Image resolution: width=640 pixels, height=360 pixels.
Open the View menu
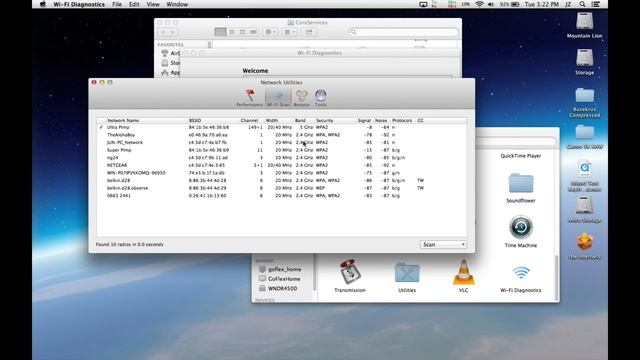153,4
